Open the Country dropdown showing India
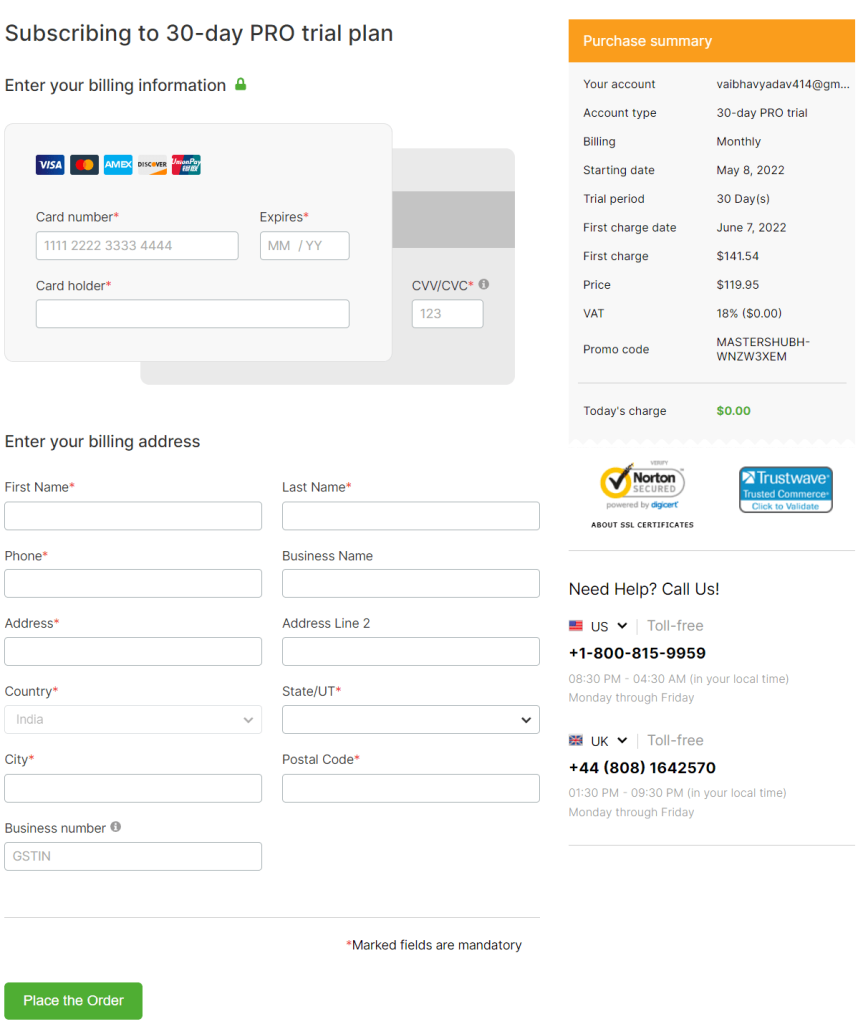This screenshot has width=863, height=1024. (x=133, y=720)
